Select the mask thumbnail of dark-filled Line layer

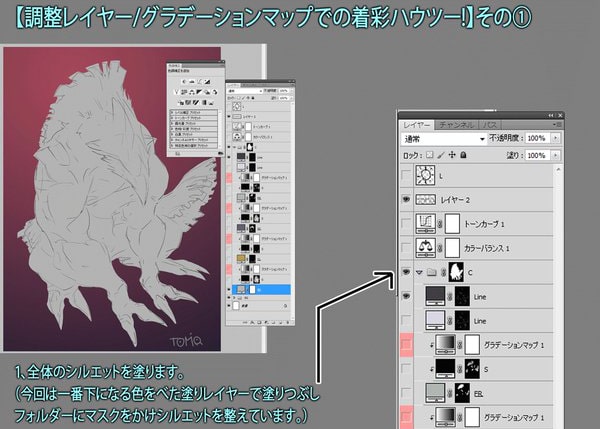click(x=462, y=296)
